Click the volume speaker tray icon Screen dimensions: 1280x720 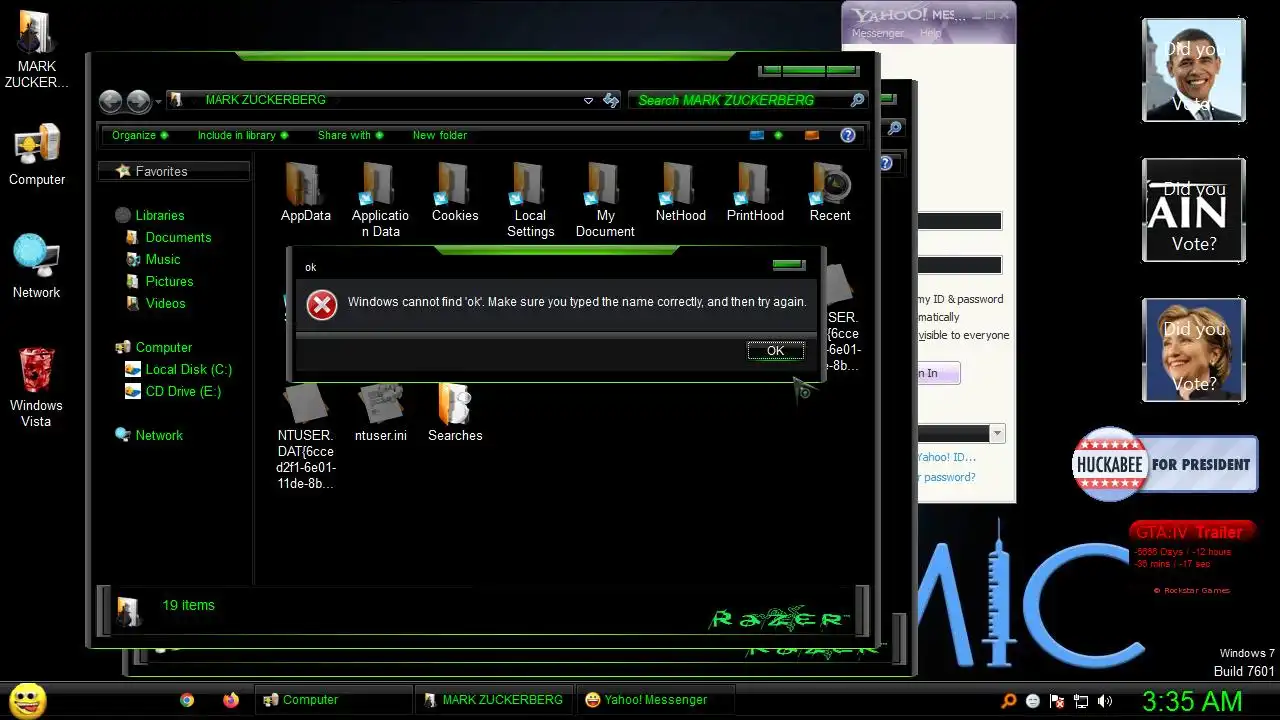[1105, 701]
